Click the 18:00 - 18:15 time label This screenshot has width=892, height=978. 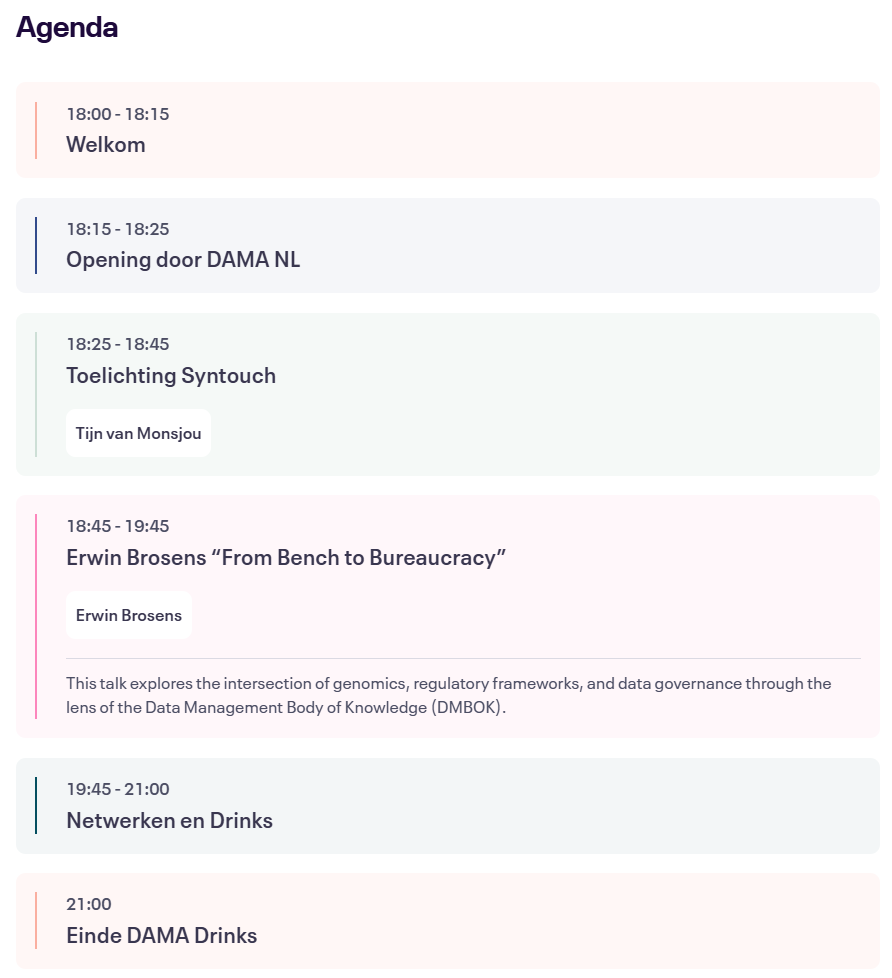click(118, 114)
